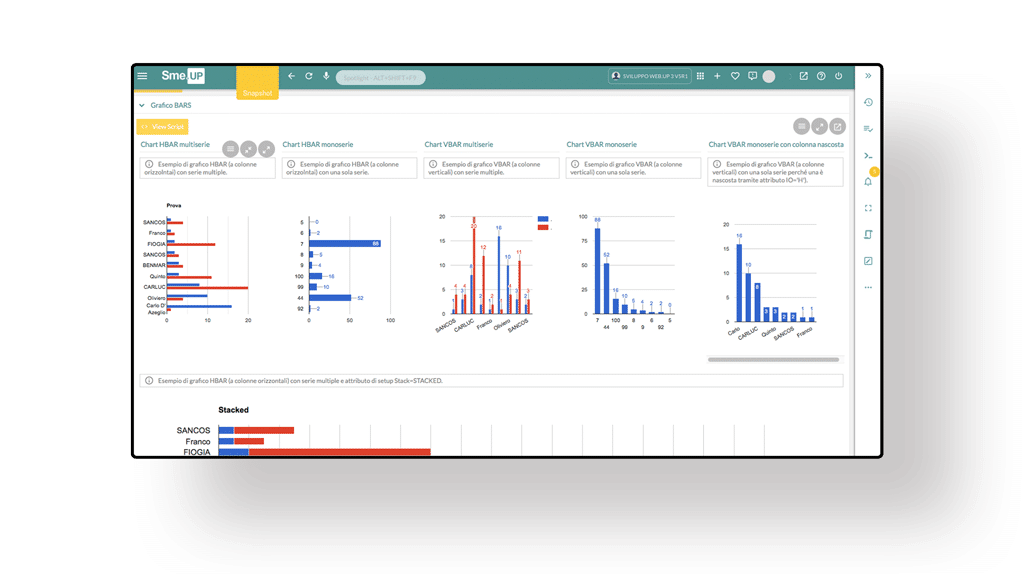Click the heart favorites icon
Screen dimensions: 1025x584
point(735,76)
